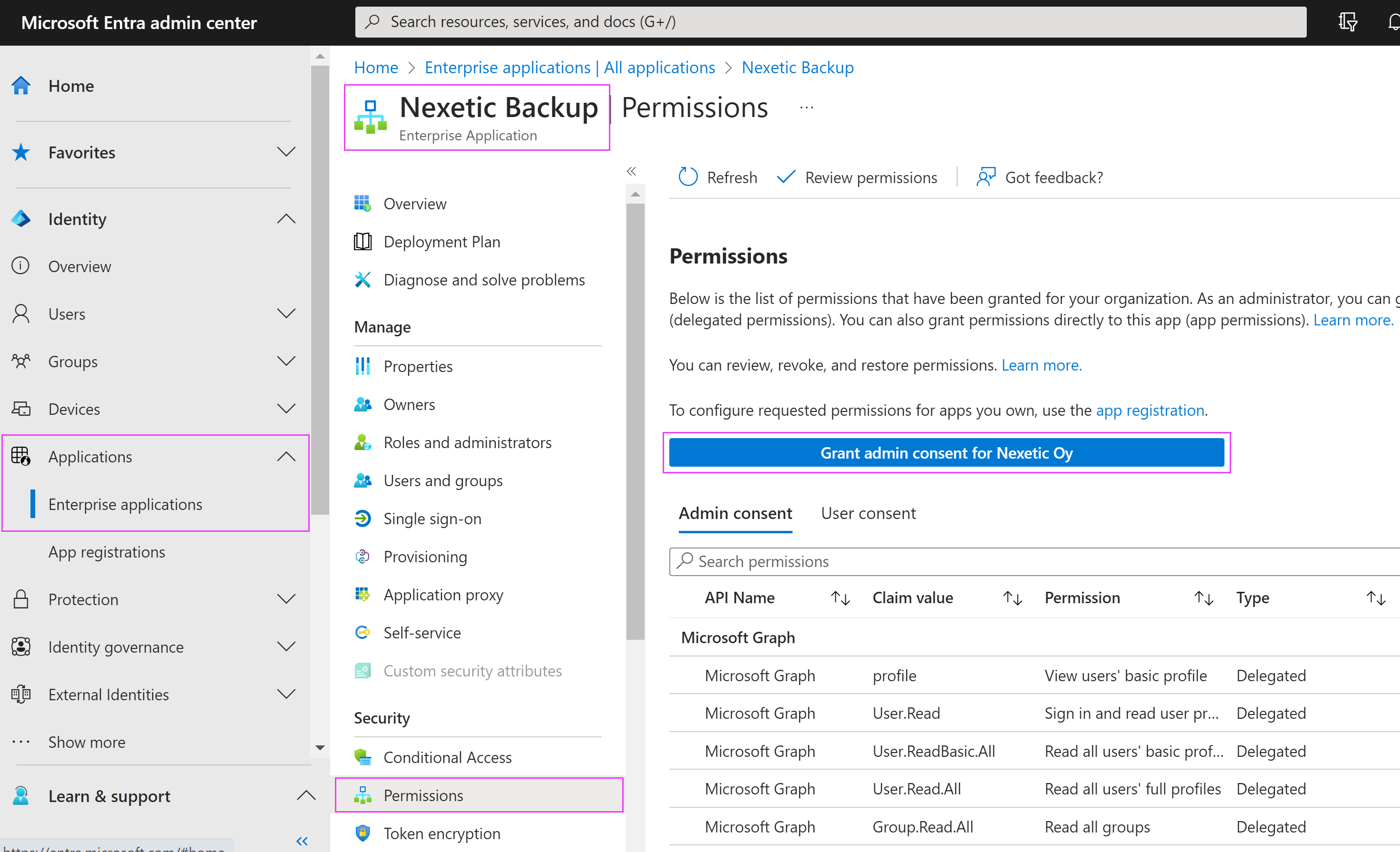Sort by Type column arrows
Image resolution: width=1400 pixels, height=852 pixels.
coord(1376,598)
